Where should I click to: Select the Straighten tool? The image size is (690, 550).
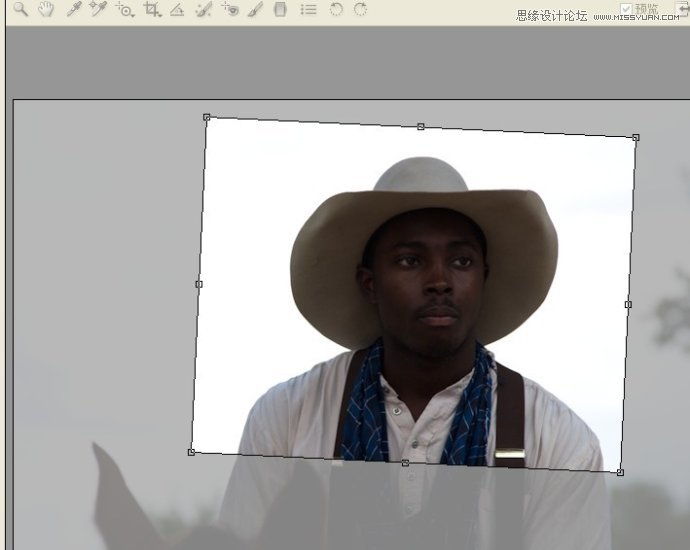pyautogui.click(x=177, y=10)
